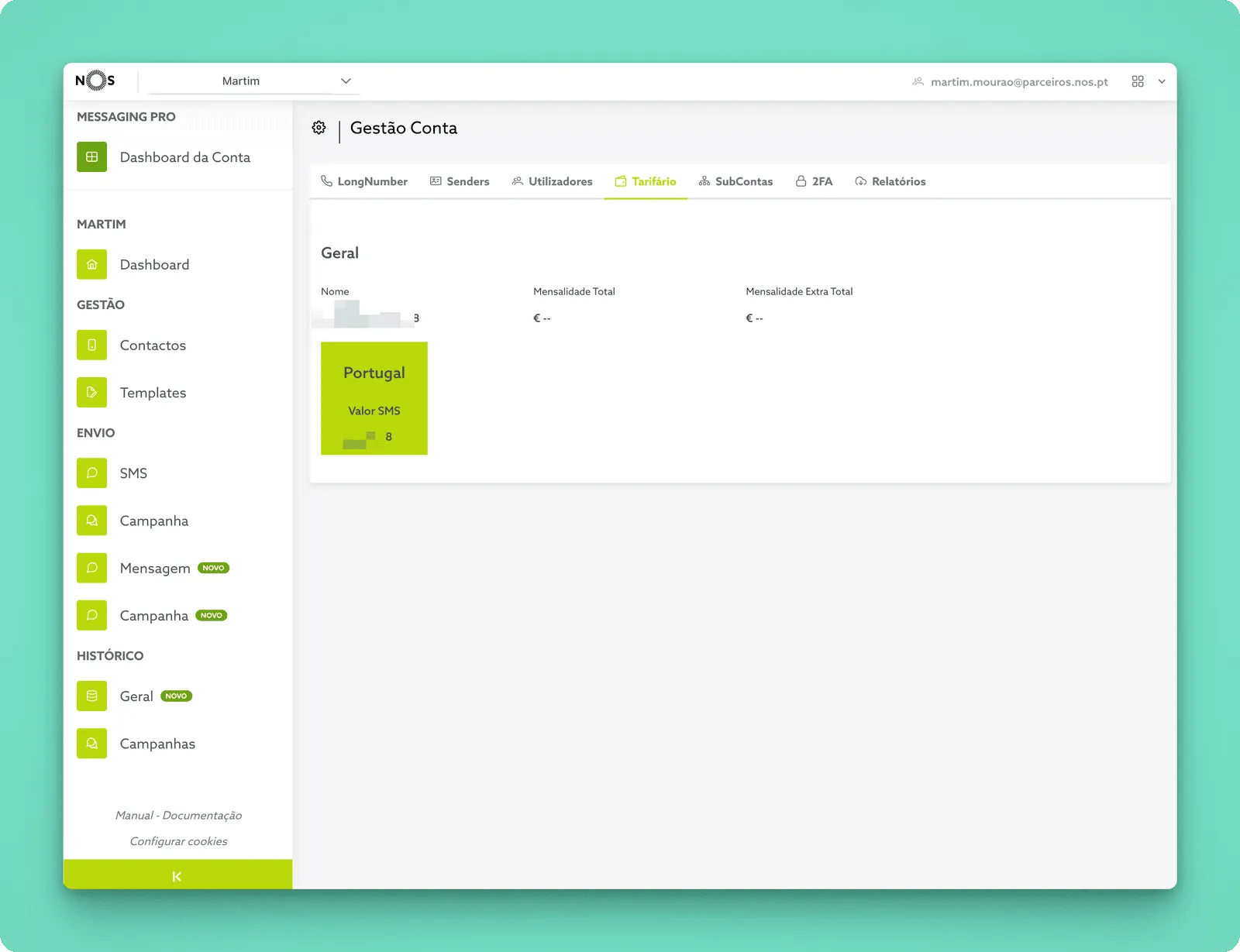
Task: Click the Campanha NOVO icon
Action: 92,615
